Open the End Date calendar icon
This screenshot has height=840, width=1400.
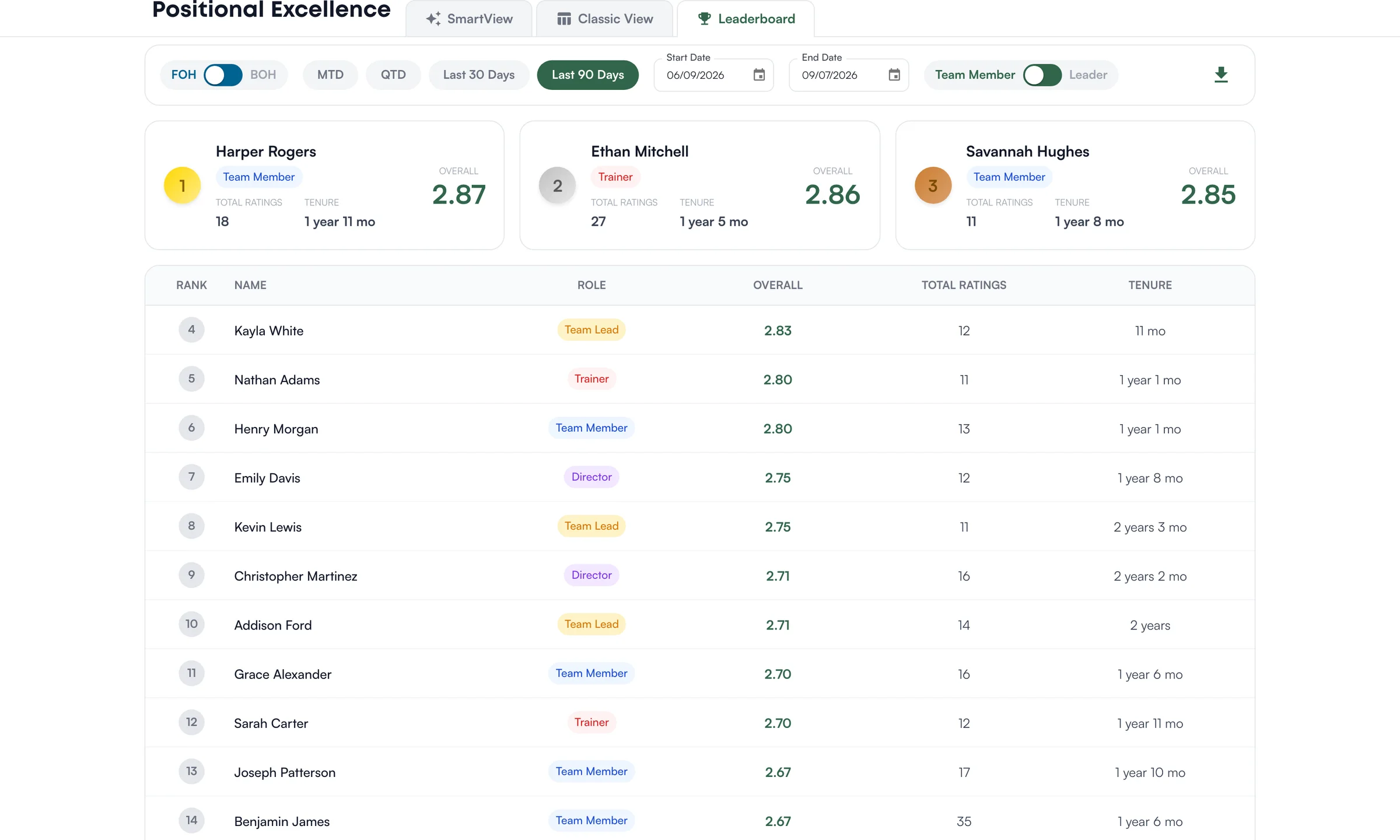click(894, 75)
